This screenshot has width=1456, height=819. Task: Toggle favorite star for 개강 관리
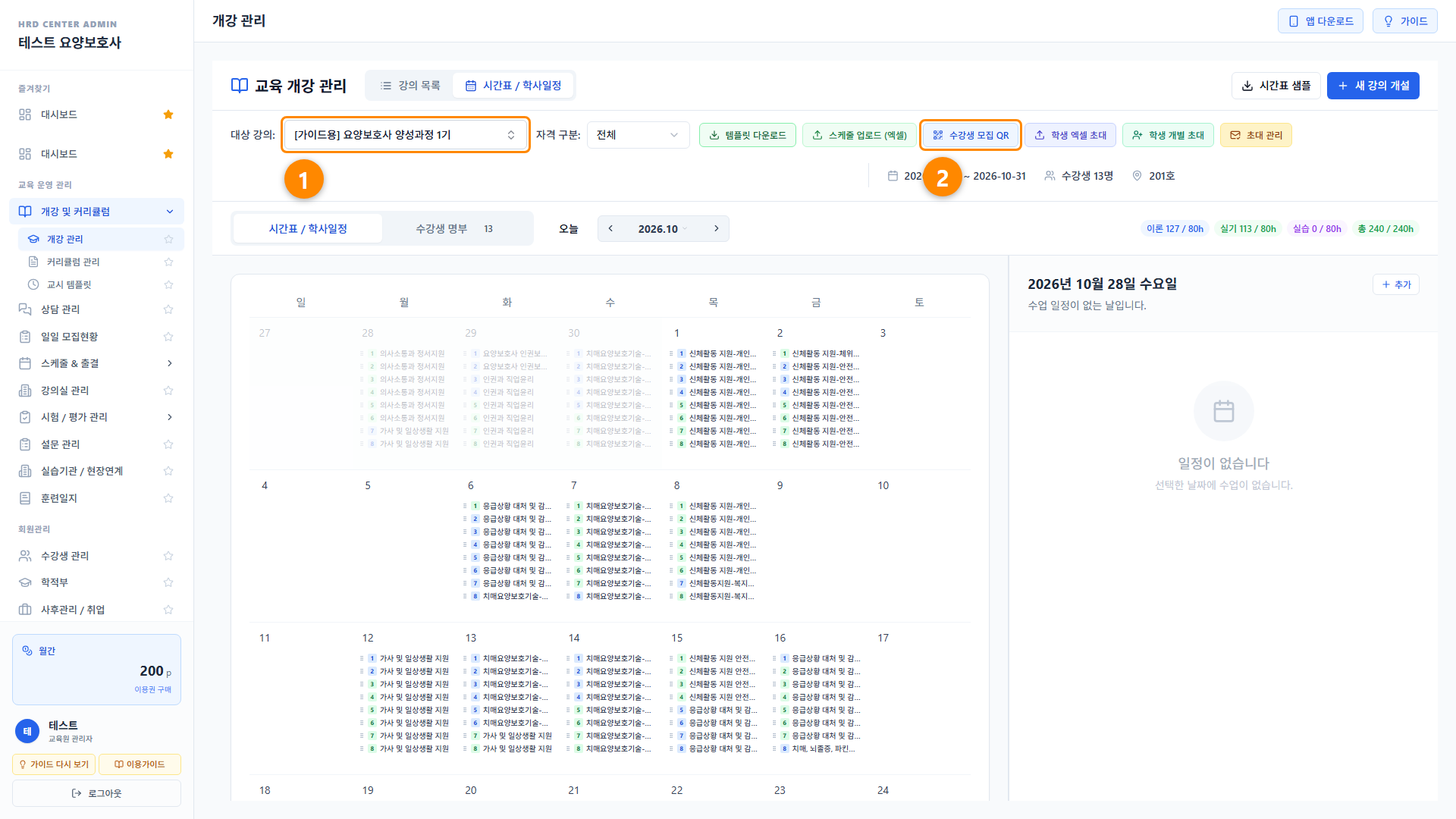(168, 239)
